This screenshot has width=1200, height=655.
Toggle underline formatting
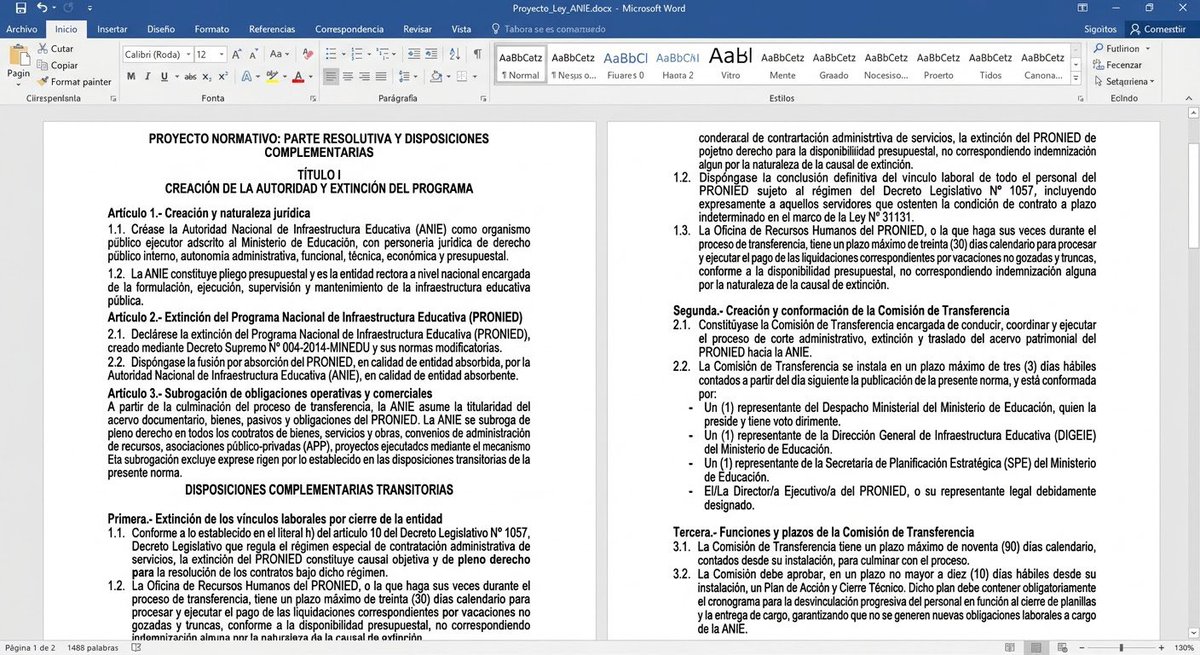164,77
